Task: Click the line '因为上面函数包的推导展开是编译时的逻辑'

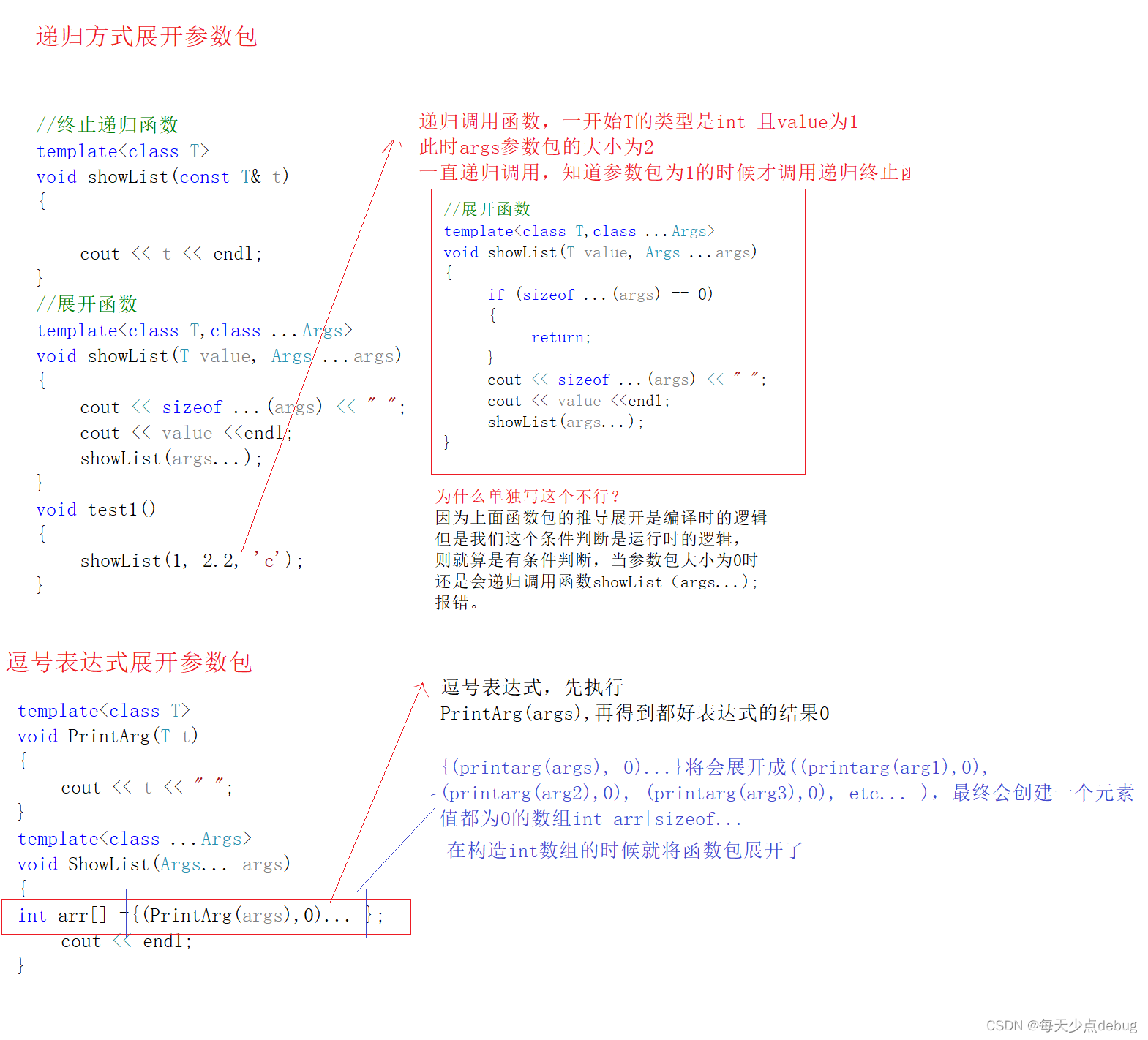Action: 601,518
